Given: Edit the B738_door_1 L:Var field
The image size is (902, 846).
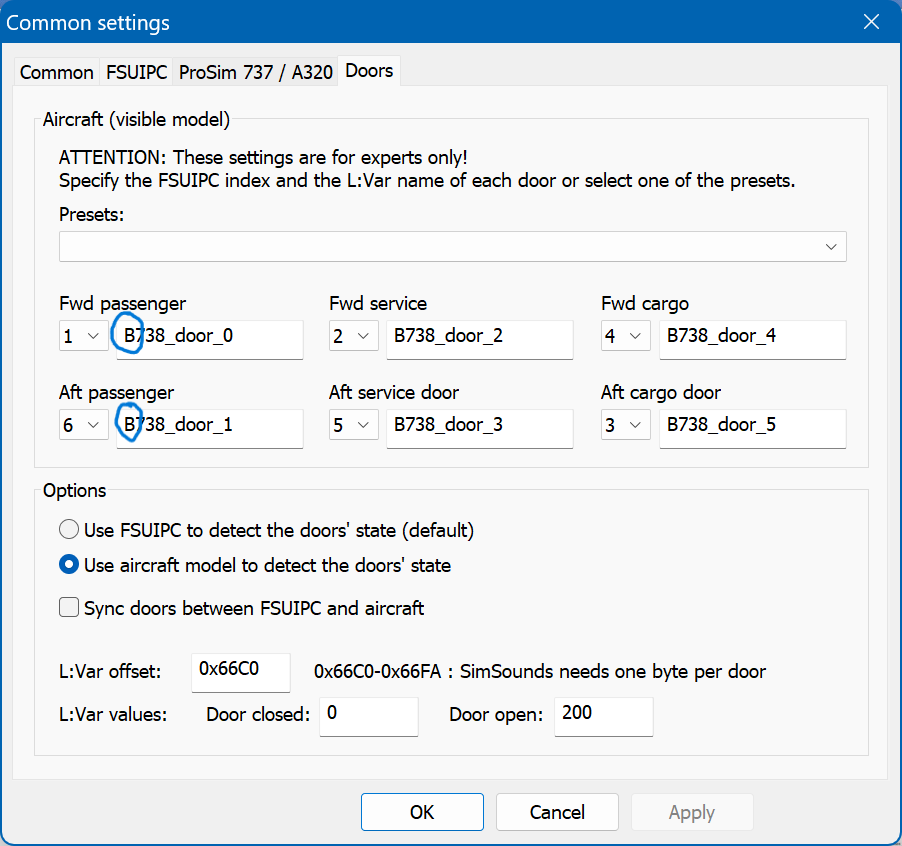Looking at the screenshot, I should click(209, 429).
